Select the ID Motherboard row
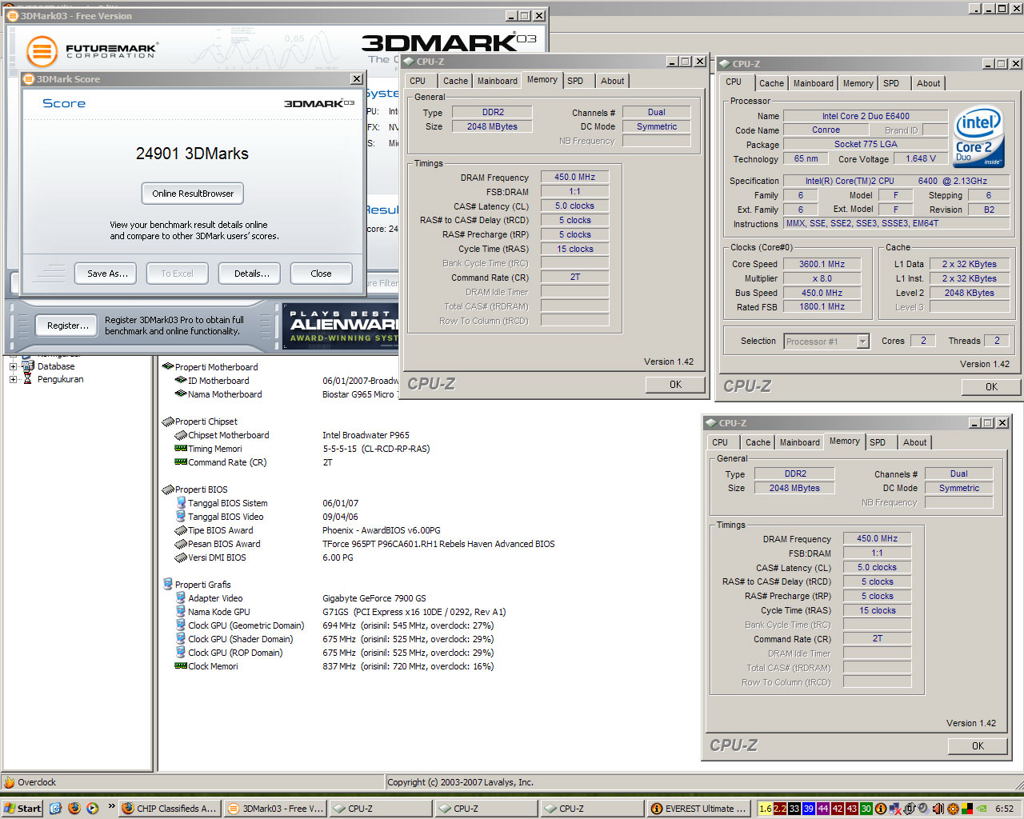 click(x=287, y=380)
